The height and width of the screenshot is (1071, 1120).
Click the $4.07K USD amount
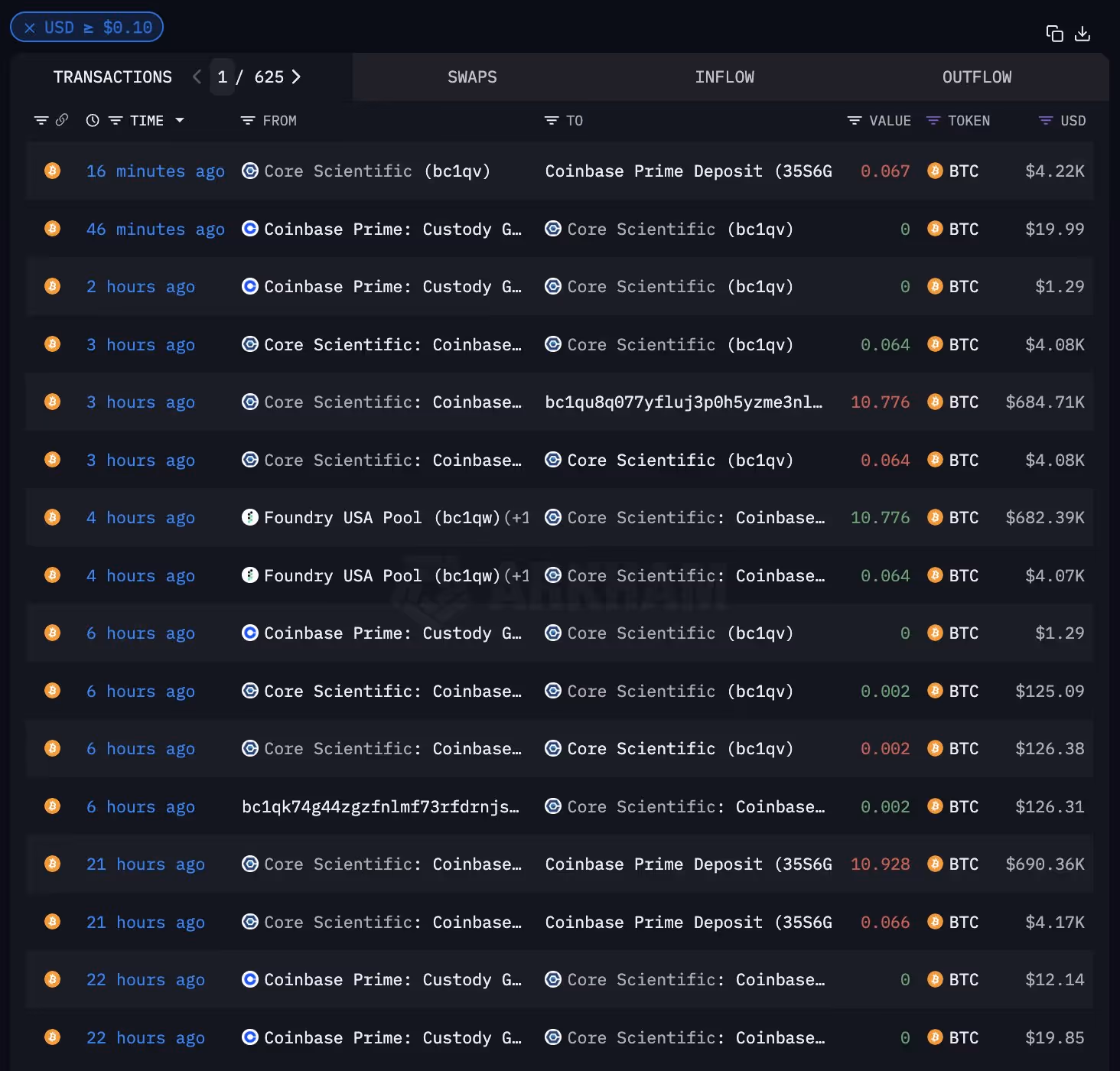pyautogui.click(x=1055, y=576)
